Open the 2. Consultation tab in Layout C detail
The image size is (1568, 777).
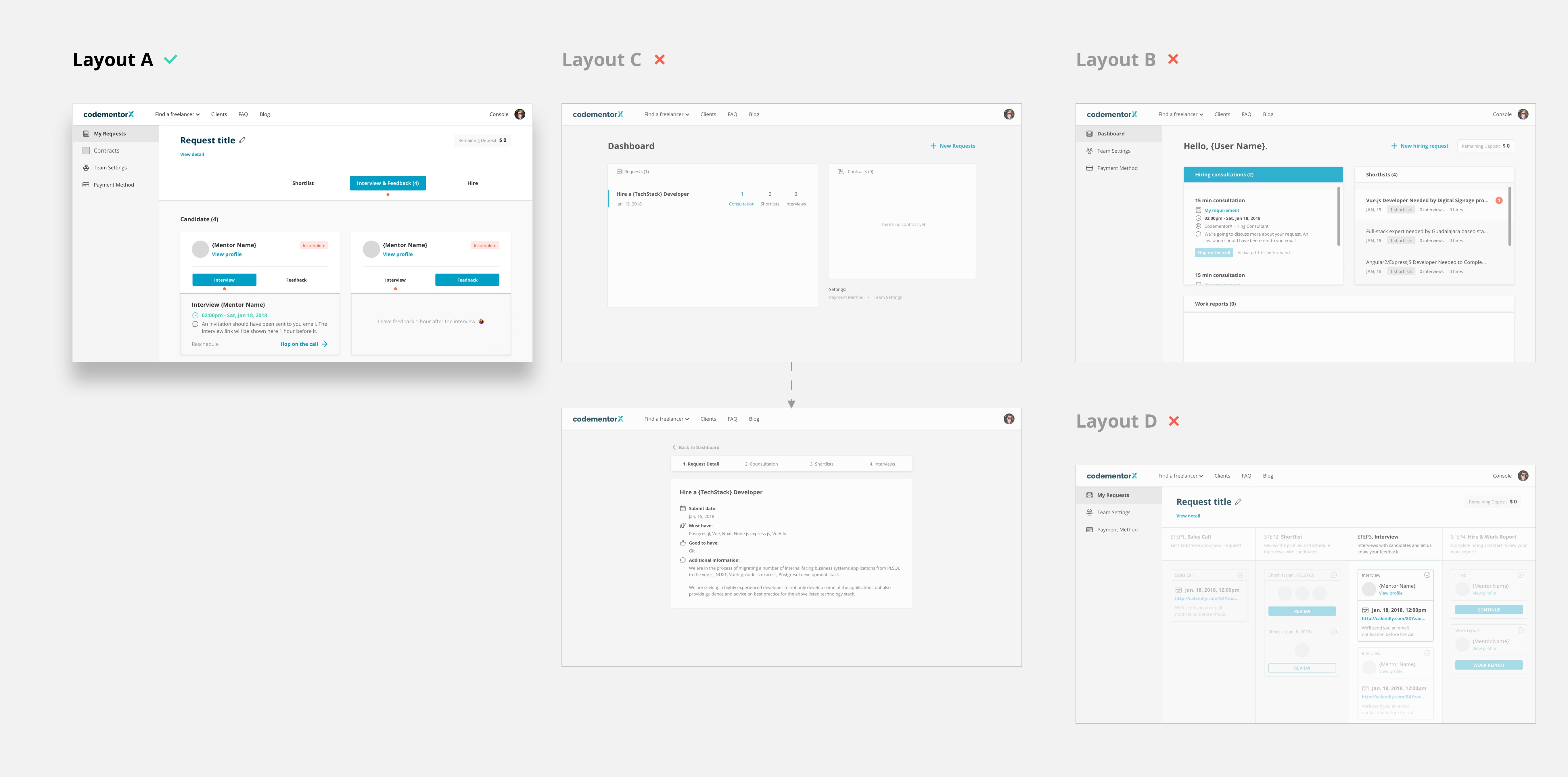click(762, 464)
